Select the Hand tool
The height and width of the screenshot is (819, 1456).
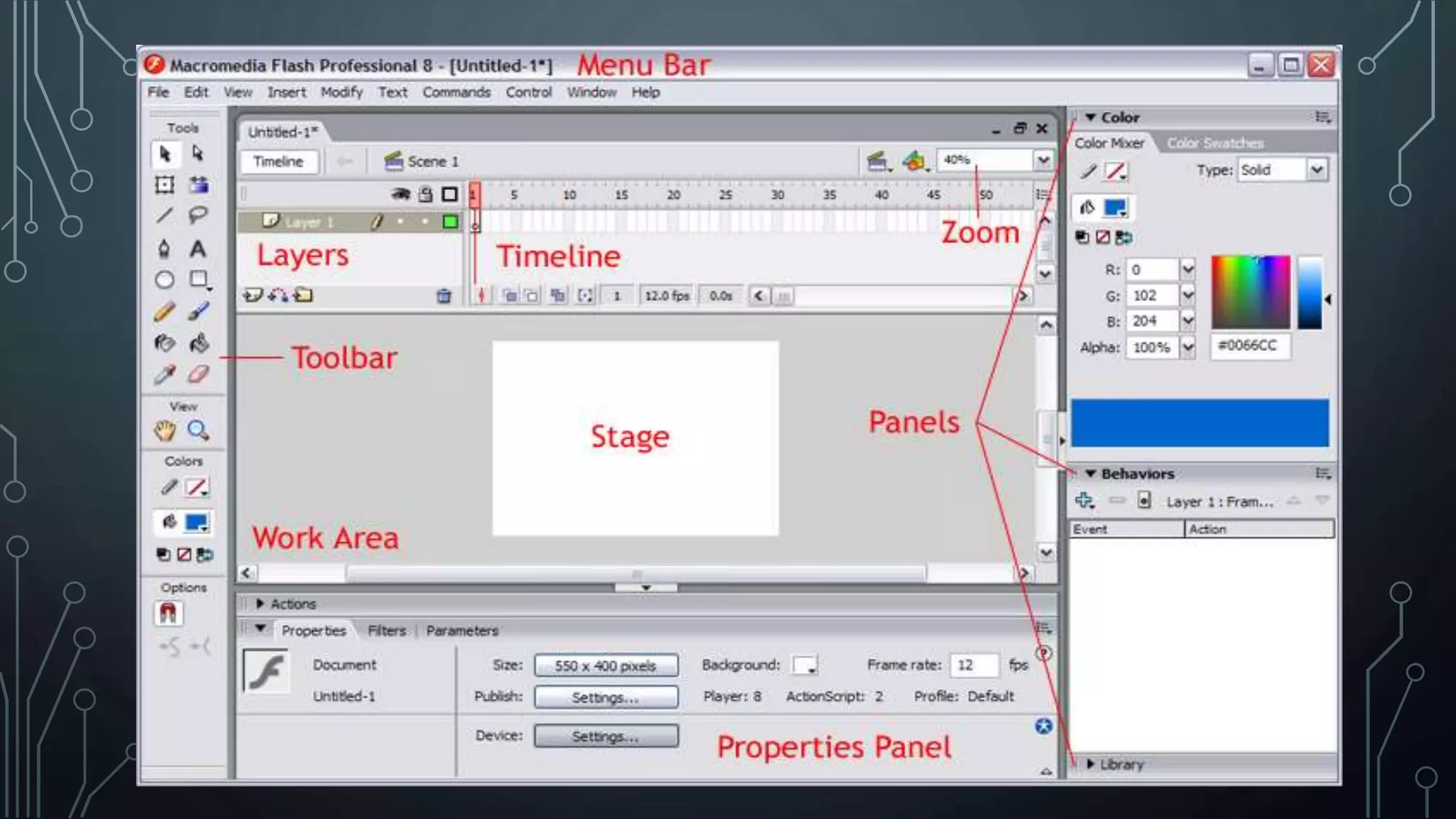click(164, 430)
